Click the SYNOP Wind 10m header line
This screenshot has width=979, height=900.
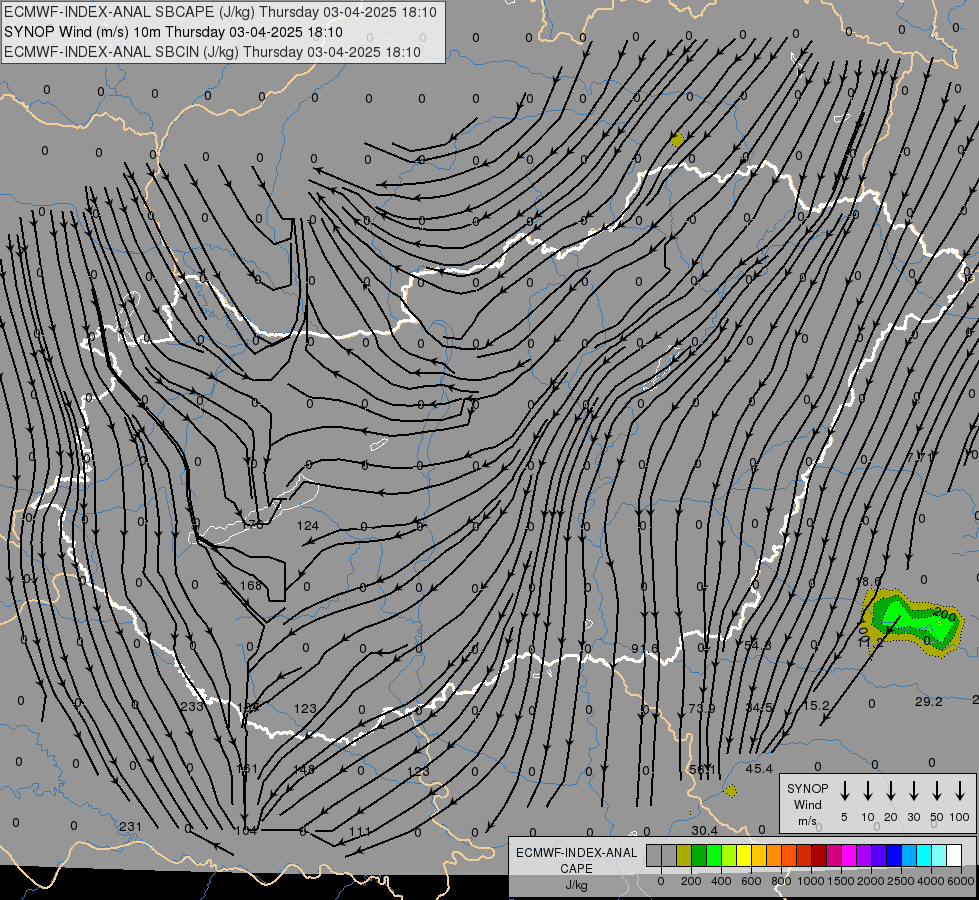click(174, 32)
